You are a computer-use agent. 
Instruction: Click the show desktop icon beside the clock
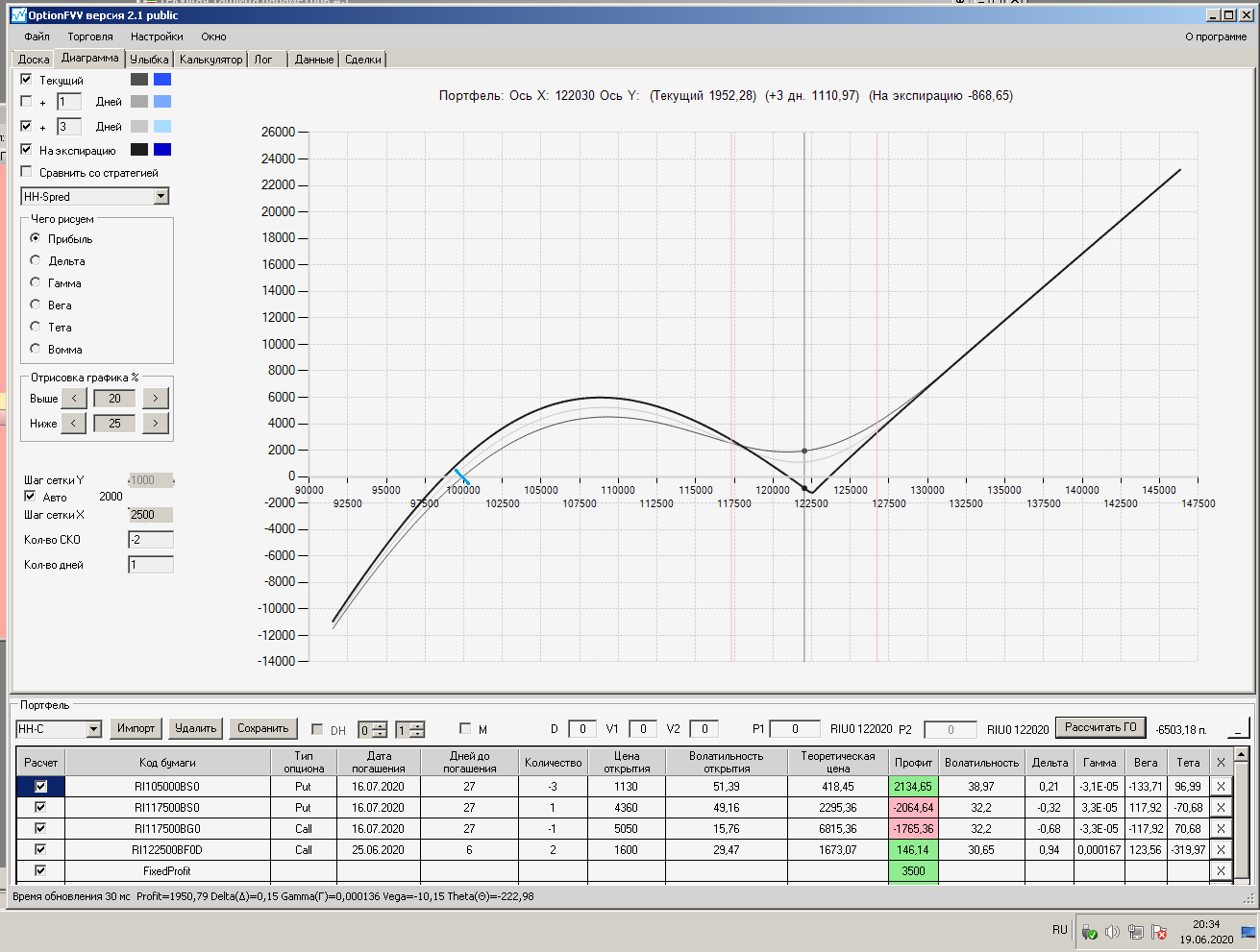1248,932
